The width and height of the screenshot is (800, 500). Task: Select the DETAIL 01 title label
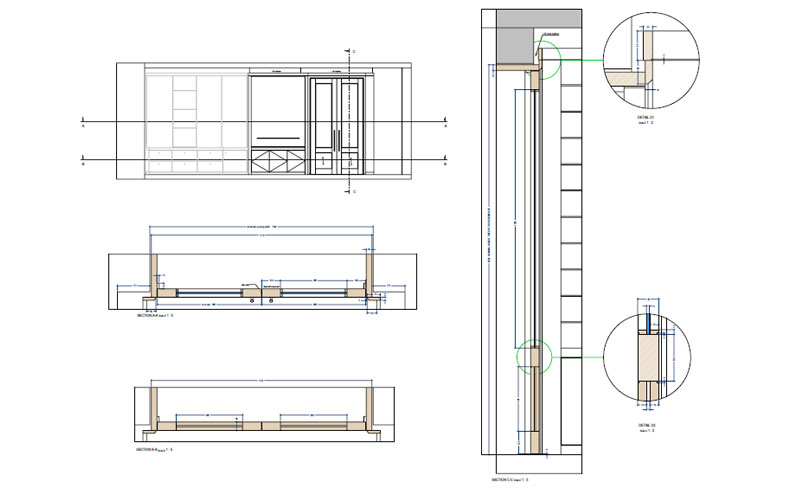(x=644, y=116)
